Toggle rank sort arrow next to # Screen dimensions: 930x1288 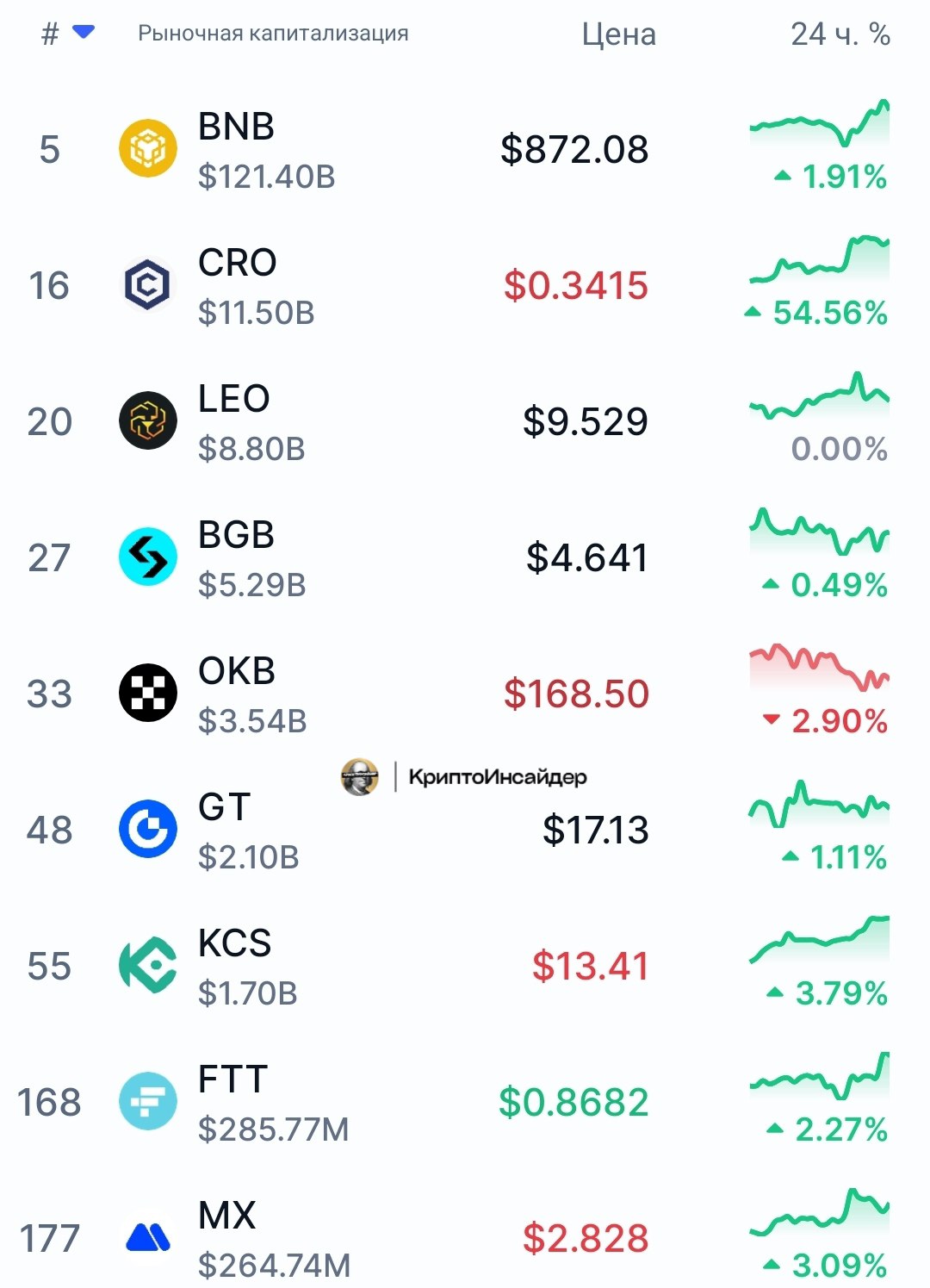pos(84,33)
